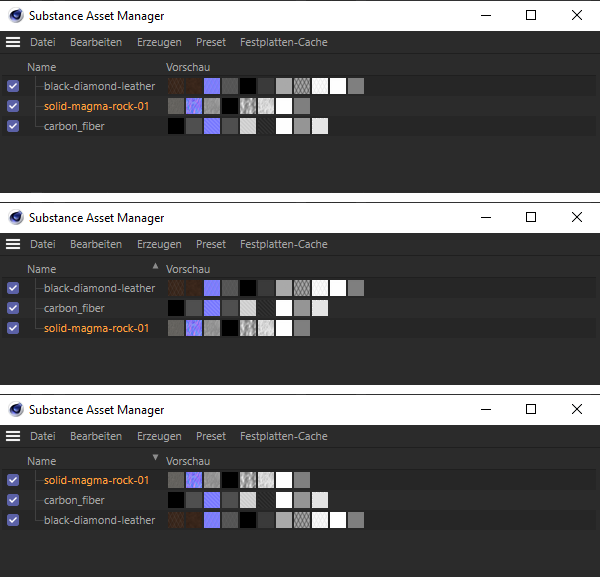Open Bearbeiten menu in bottom window
This screenshot has height=577, width=600.
point(96,436)
